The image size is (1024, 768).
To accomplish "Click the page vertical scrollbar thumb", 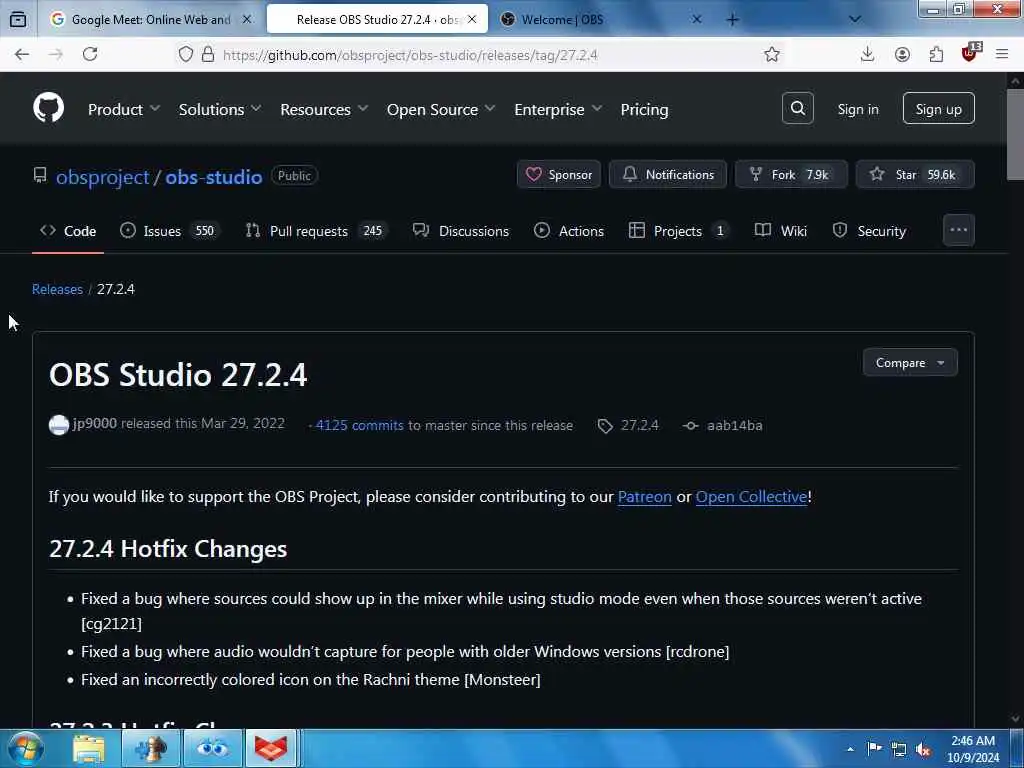I will coord(1015,135).
